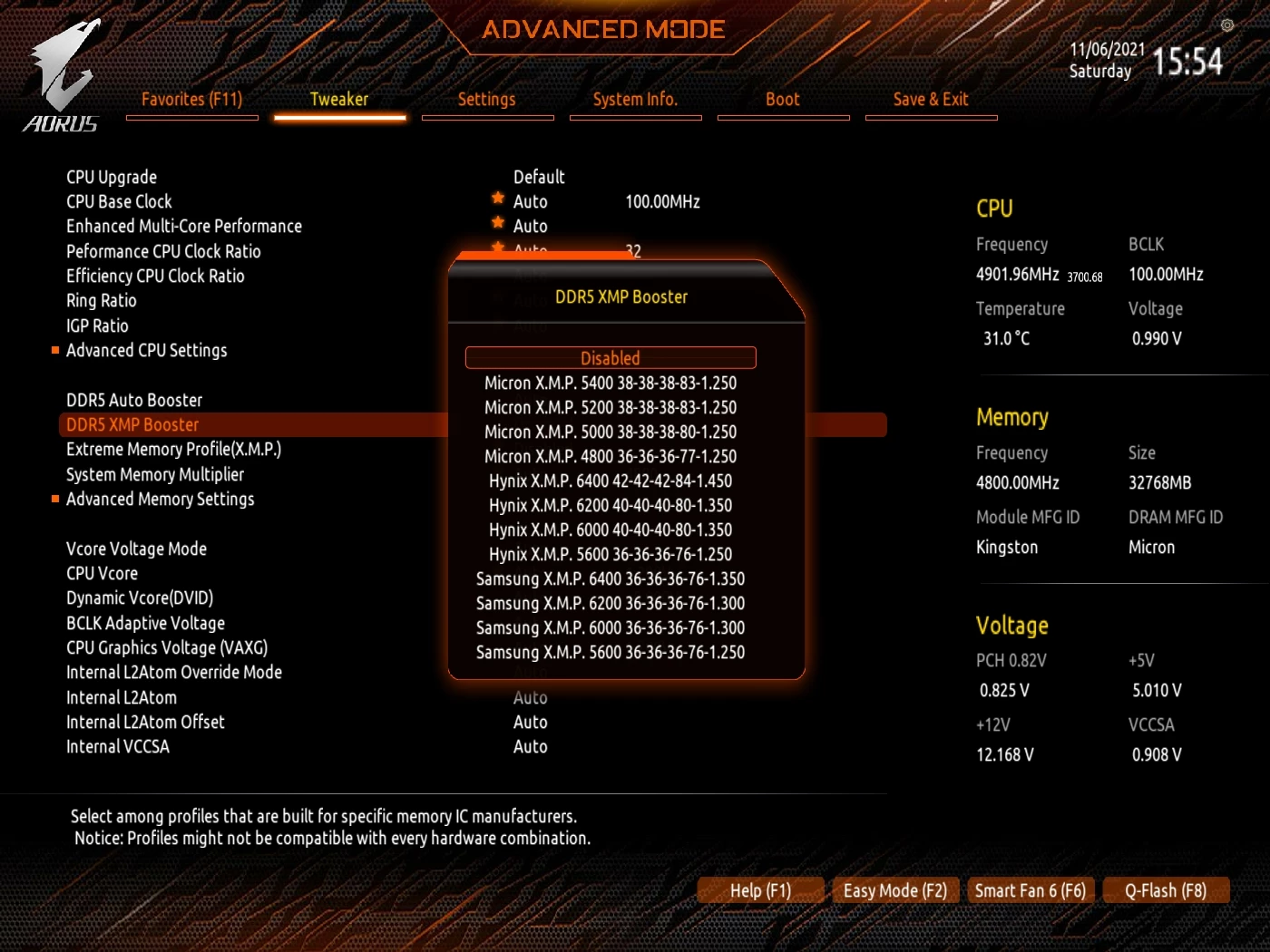Choose Micron X.M.P. 4800 36-36-36-77-1.250 profile
The height and width of the screenshot is (952, 1270).
611,456
